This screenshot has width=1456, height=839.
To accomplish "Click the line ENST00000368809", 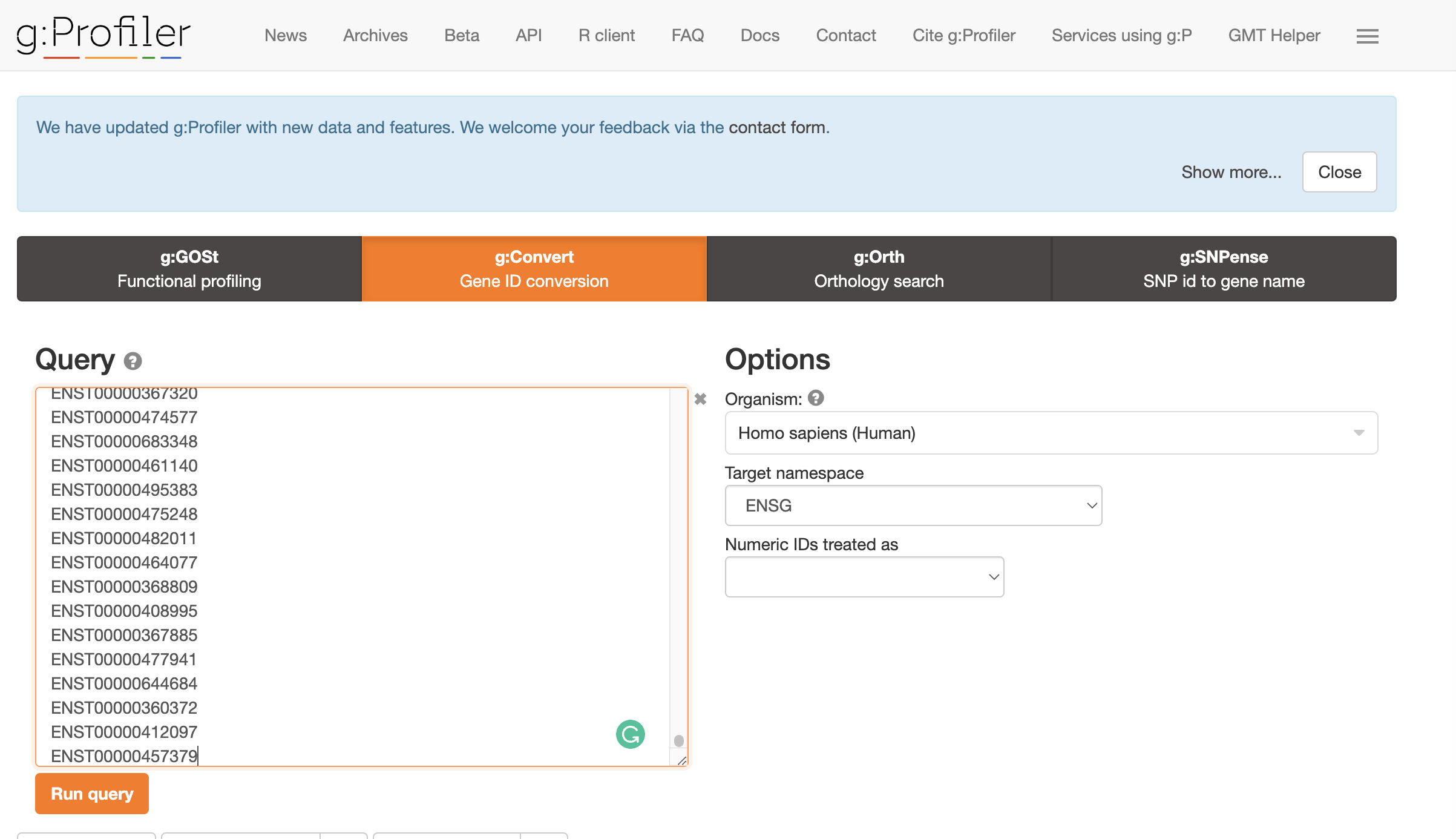I will click(124, 587).
